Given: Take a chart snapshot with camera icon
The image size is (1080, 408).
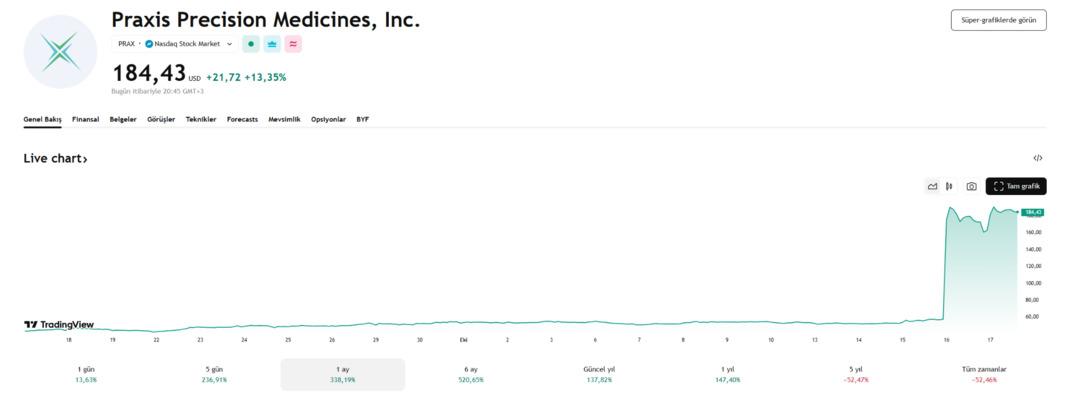Looking at the screenshot, I should (971, 186).
